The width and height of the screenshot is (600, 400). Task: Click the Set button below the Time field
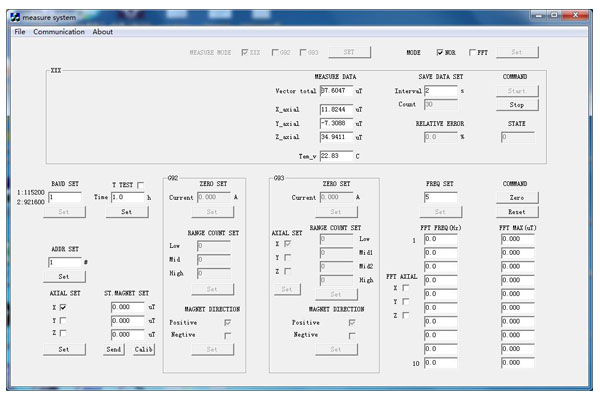126,212
